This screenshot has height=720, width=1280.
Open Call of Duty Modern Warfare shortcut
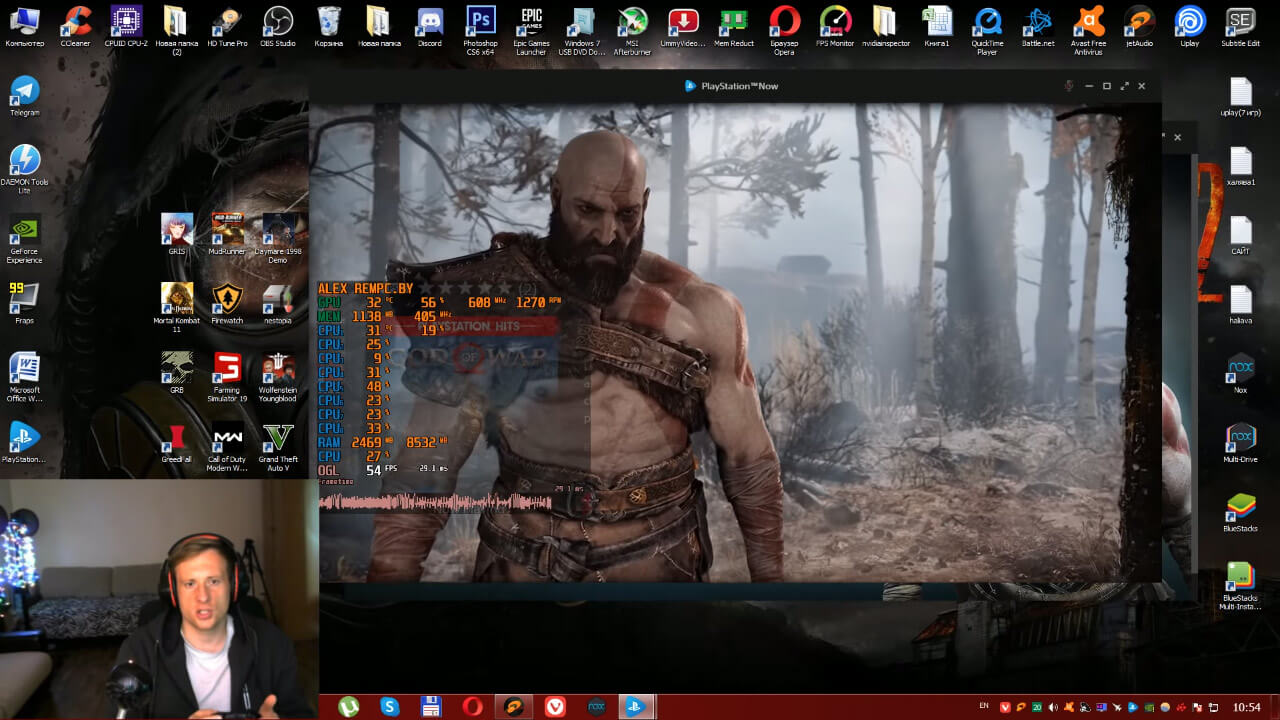pyautogui.click(x=227, y=446)
